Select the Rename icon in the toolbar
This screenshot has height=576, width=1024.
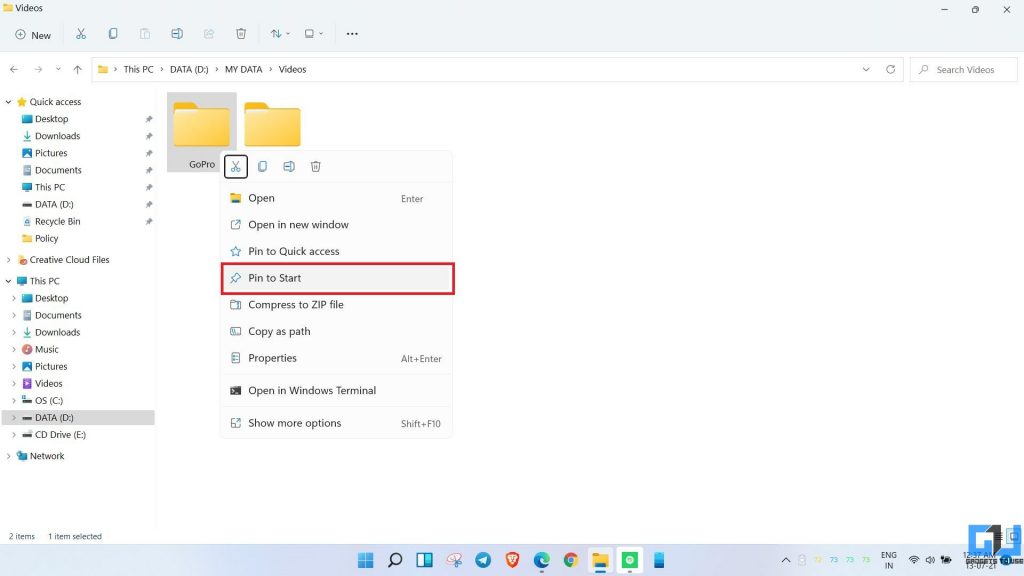click(x=177, y=33)
